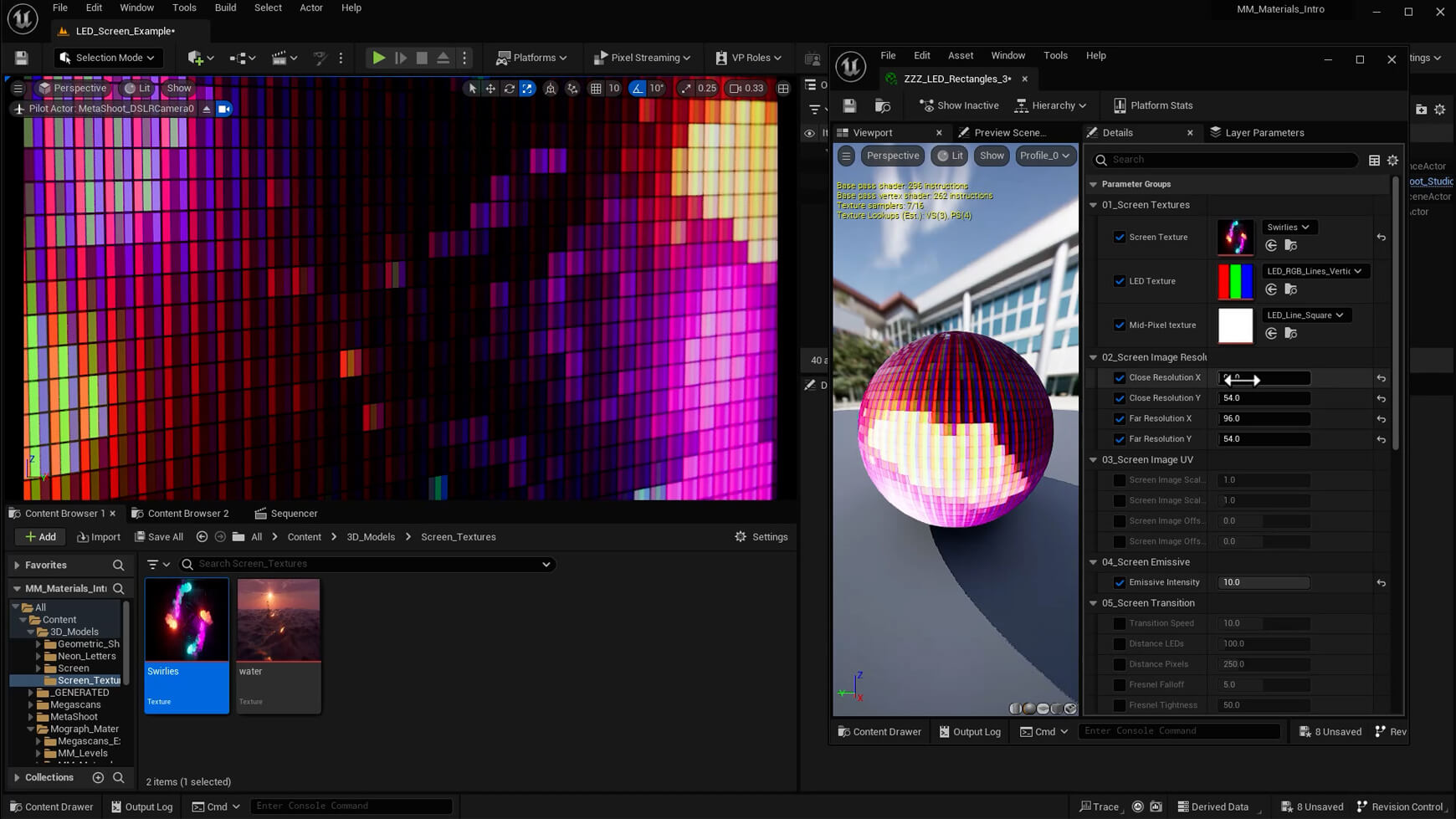This screenshot has width=1456, height=819.
Task: Click the Emissive Intensity value slider
Action: (x=1264, y=582)
